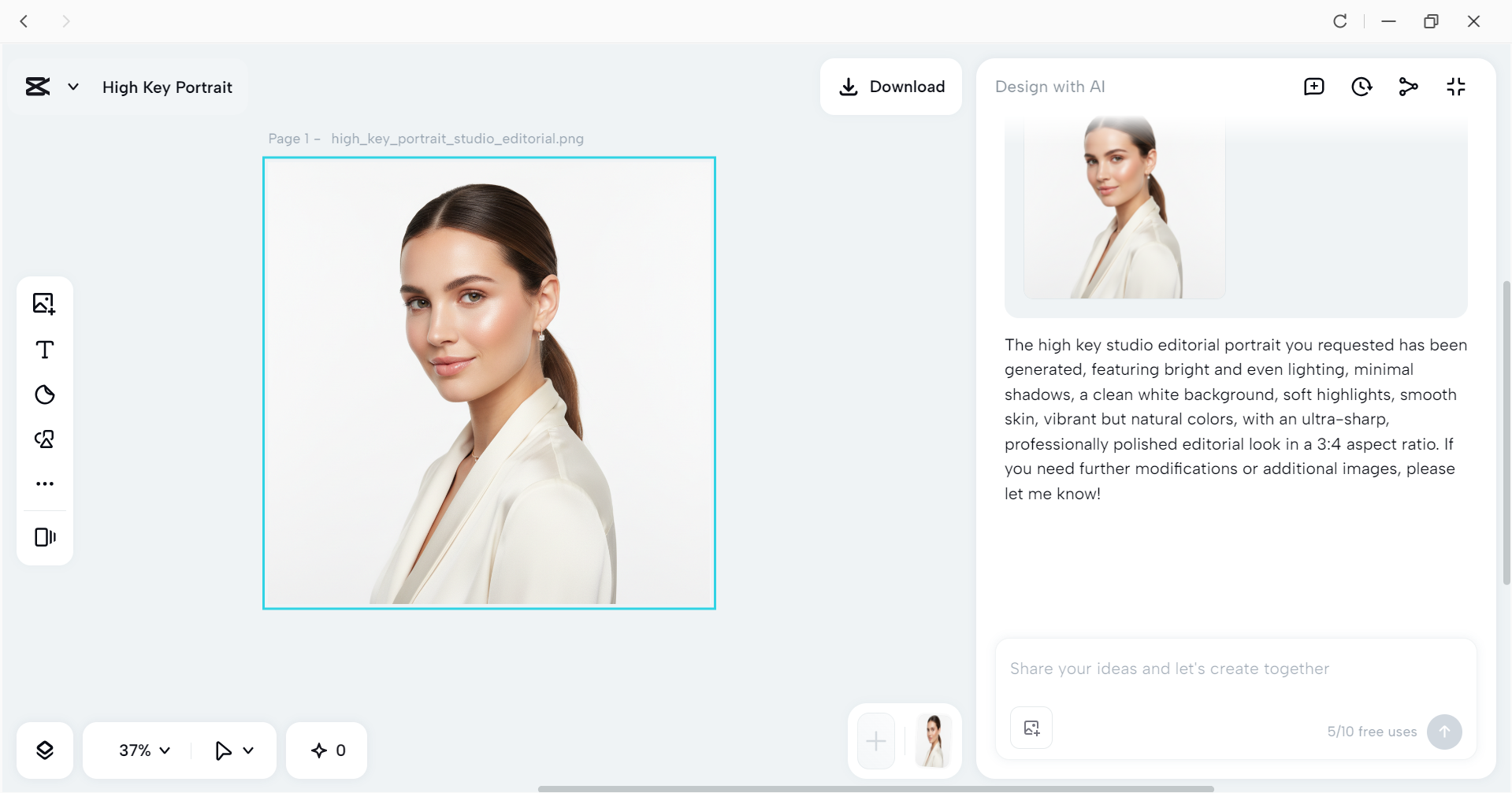Send the AI prompt message

click(1444, 732)
